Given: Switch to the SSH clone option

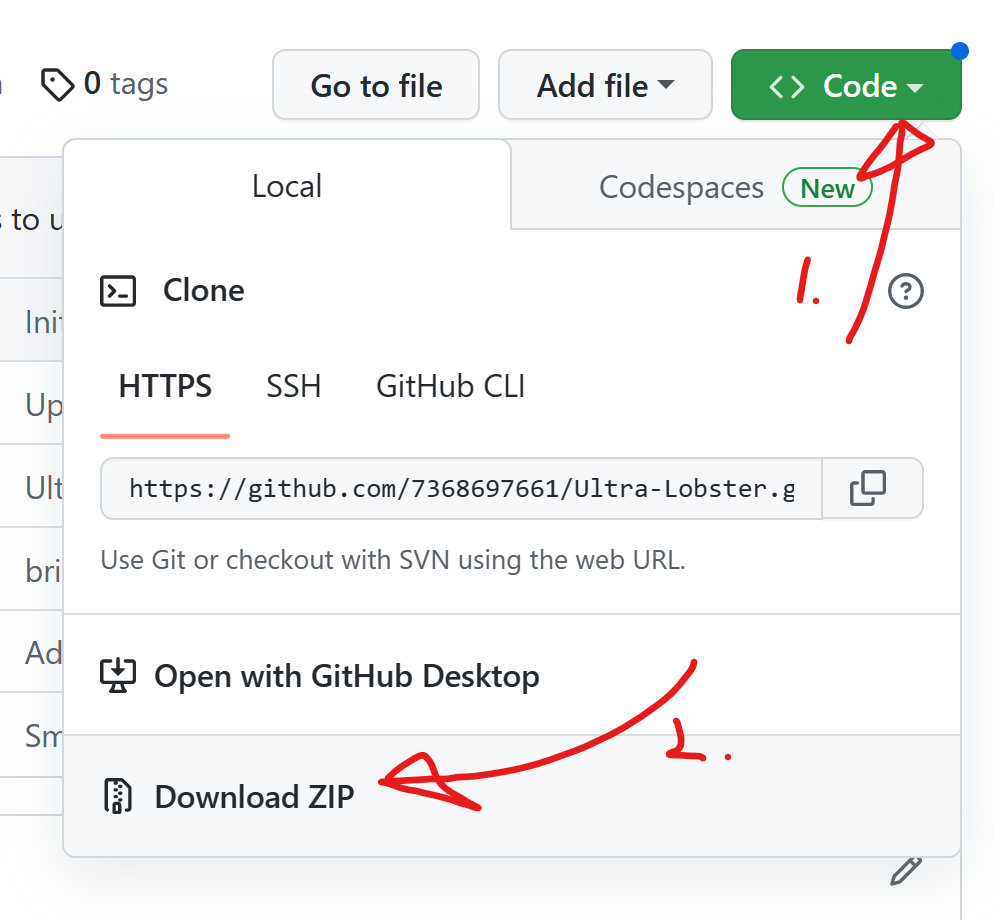Looking at the screenshot, I should [x=293, y=386].
